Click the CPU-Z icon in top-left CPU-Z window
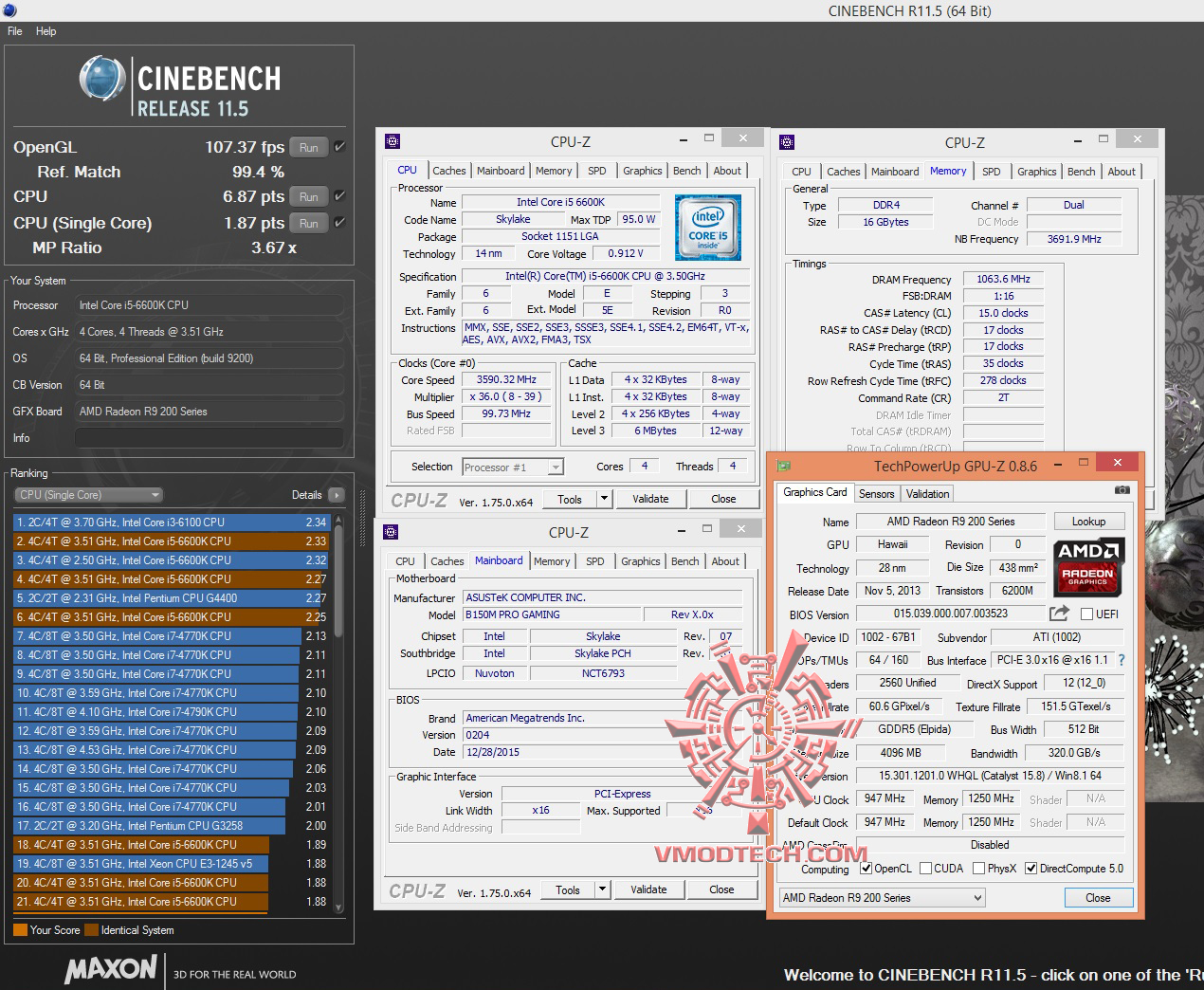This screenshot has height=990, width=1204. pos(392,141)
